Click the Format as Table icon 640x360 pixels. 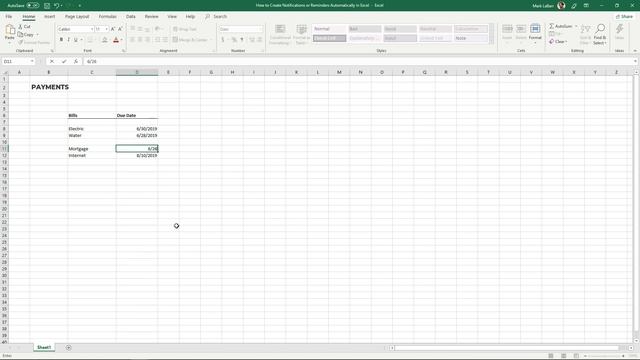point(302,29)
